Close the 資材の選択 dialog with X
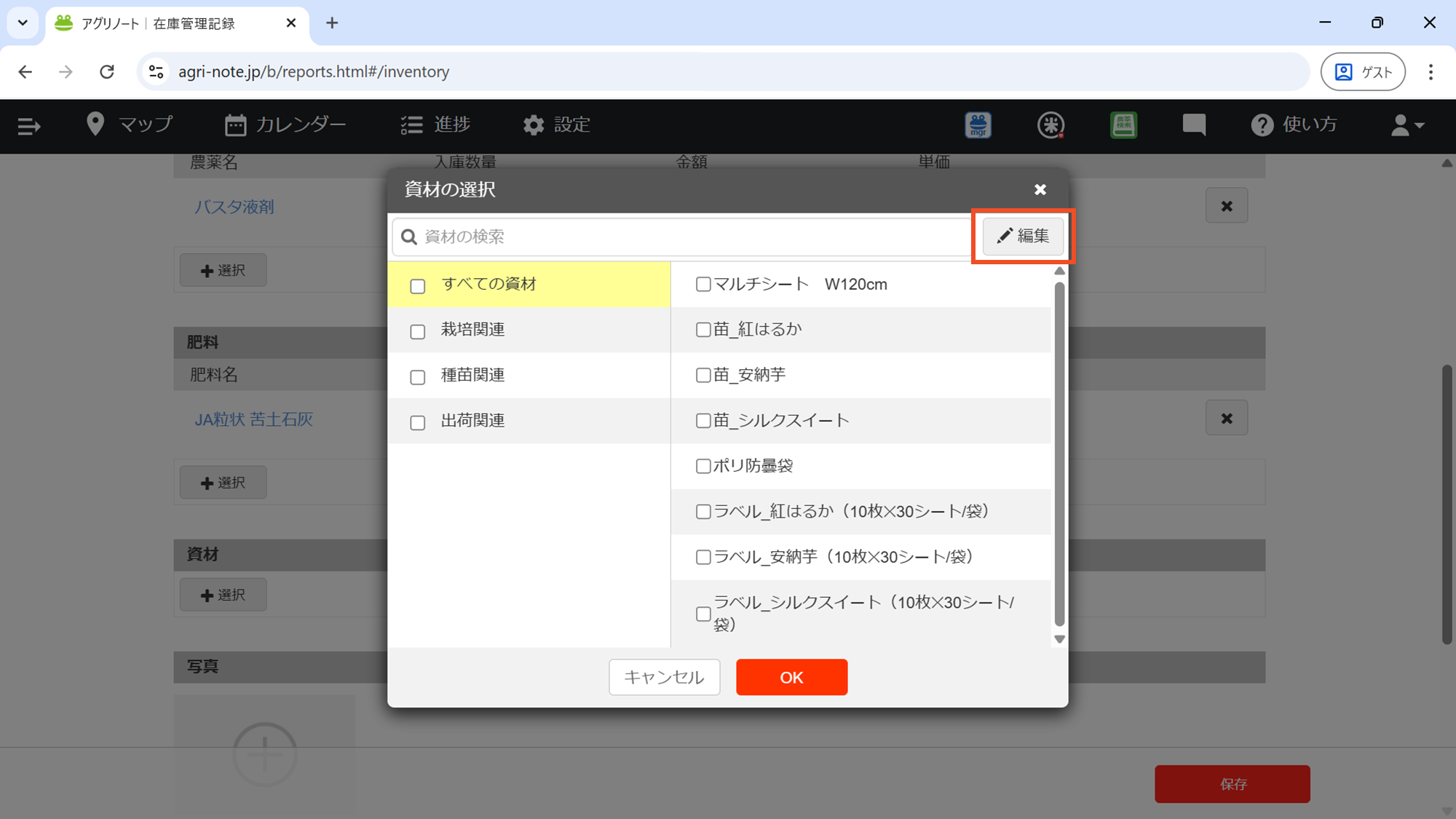The height and width of the screenshot is (819, 1456). pyautogui.click(x=1040, y=189)
